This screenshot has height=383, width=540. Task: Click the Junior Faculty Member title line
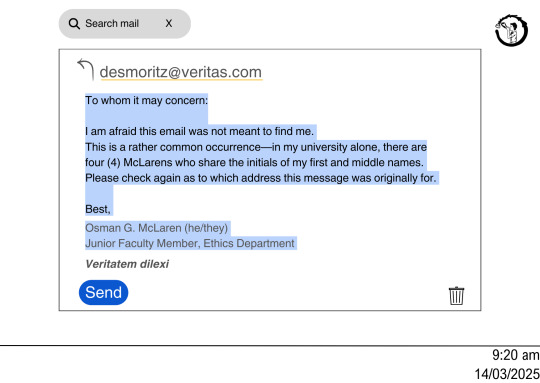190,244
